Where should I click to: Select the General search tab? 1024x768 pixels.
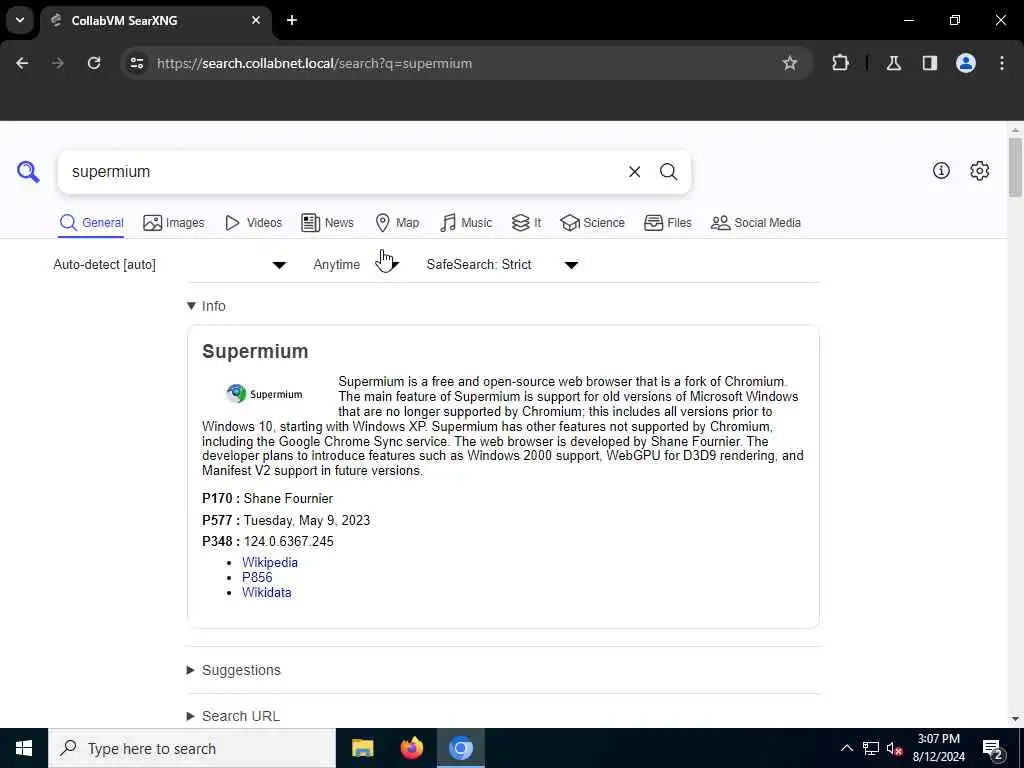(x=91, y=223)
